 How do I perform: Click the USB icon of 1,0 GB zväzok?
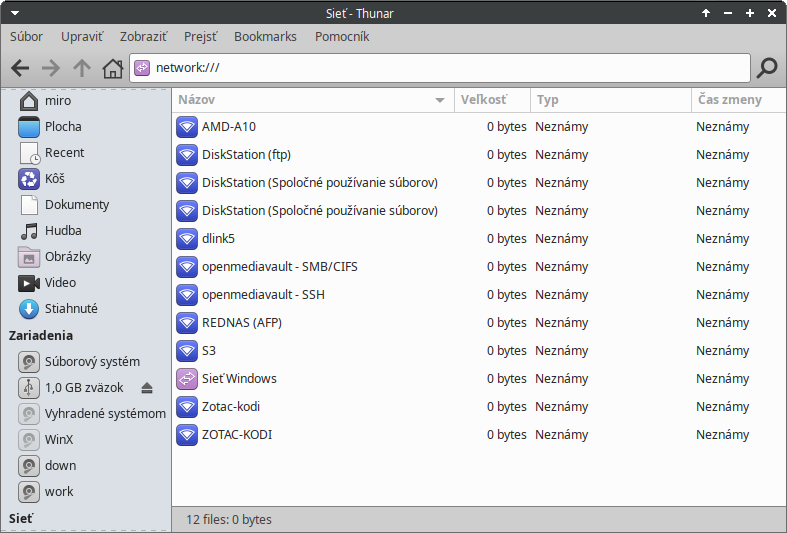coord(29,387)
